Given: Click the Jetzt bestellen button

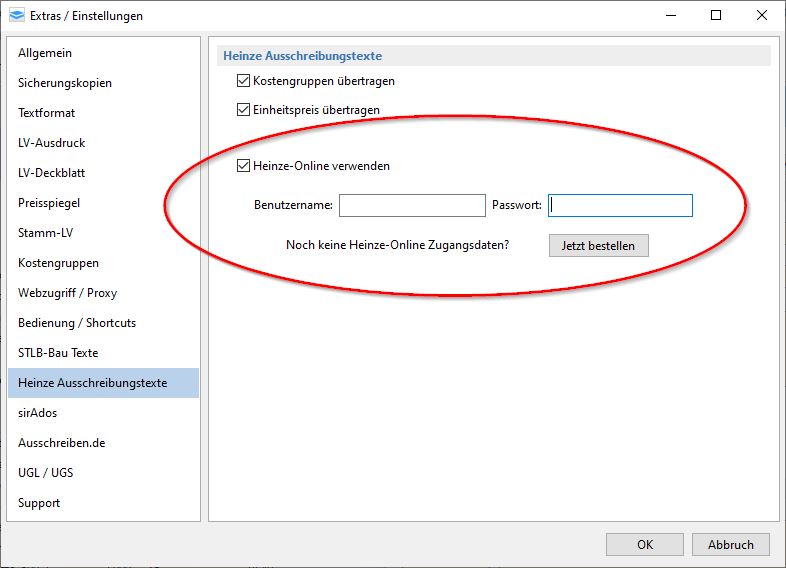Looking at the screenshot, I should tap(599, 246).
